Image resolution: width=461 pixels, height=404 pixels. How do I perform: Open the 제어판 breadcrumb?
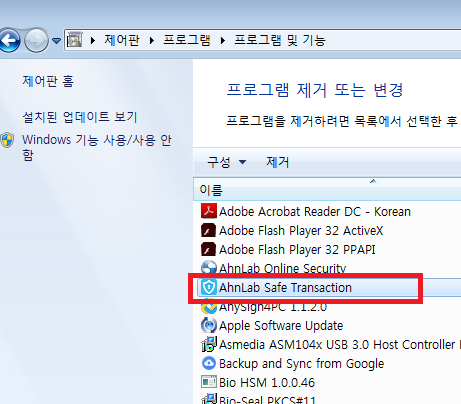tap(122, 40)
